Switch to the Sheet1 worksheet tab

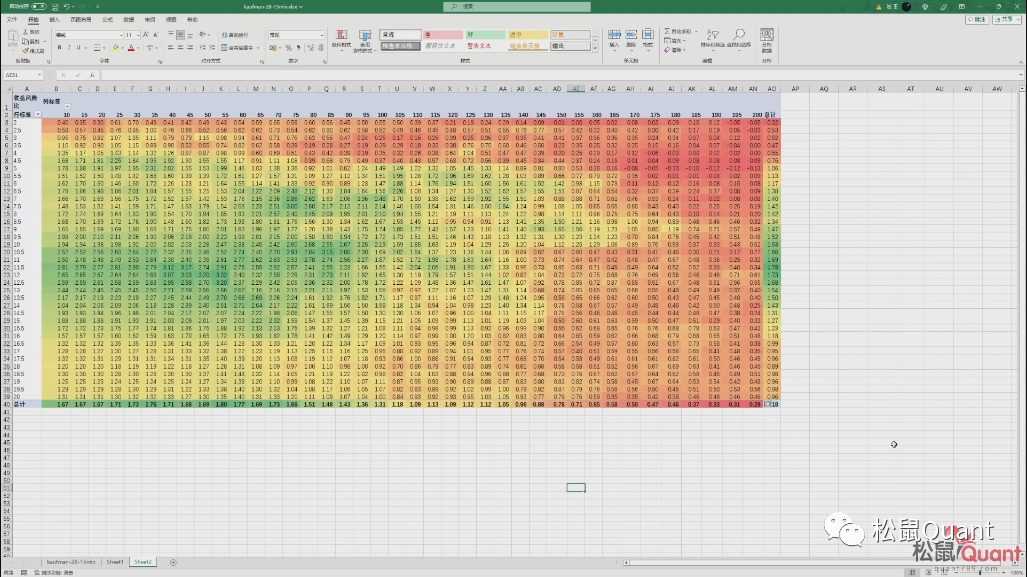115,562
